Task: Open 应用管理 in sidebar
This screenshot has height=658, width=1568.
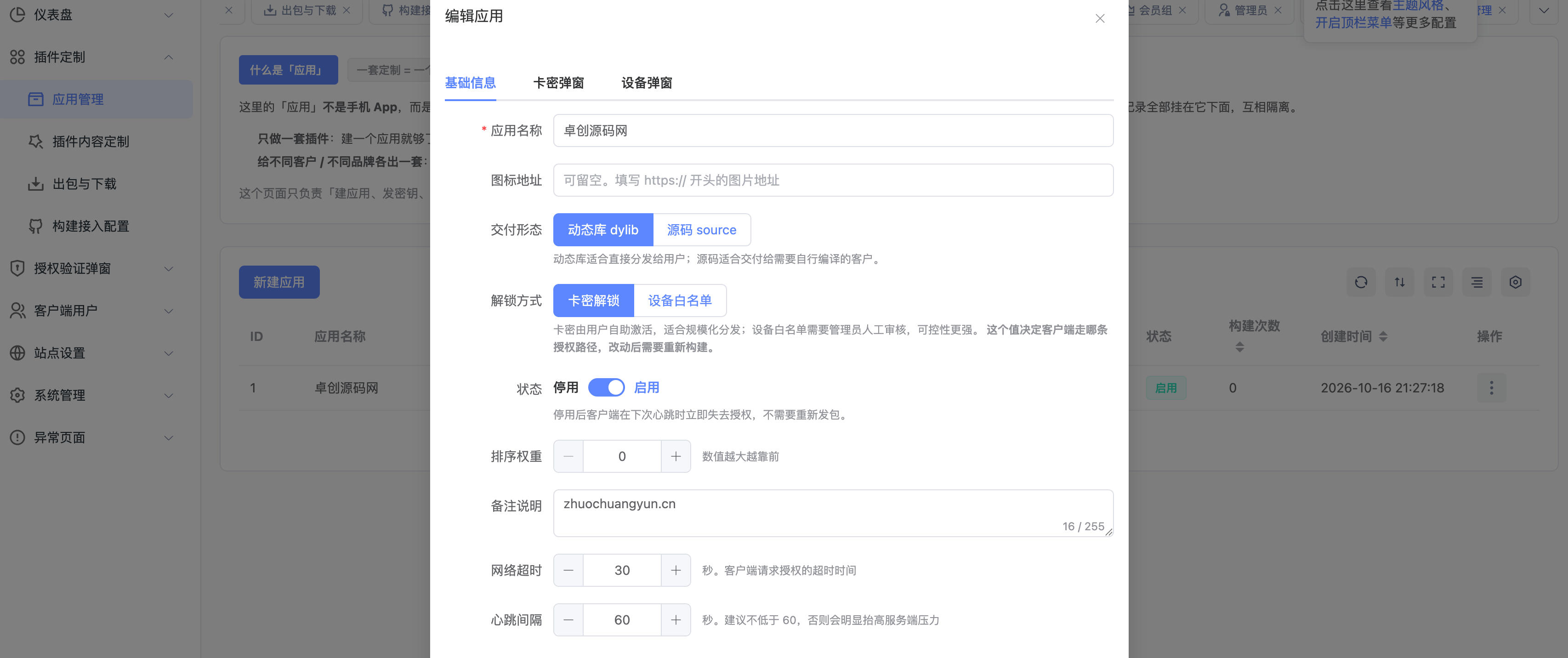Action: (x=96, y=99)
